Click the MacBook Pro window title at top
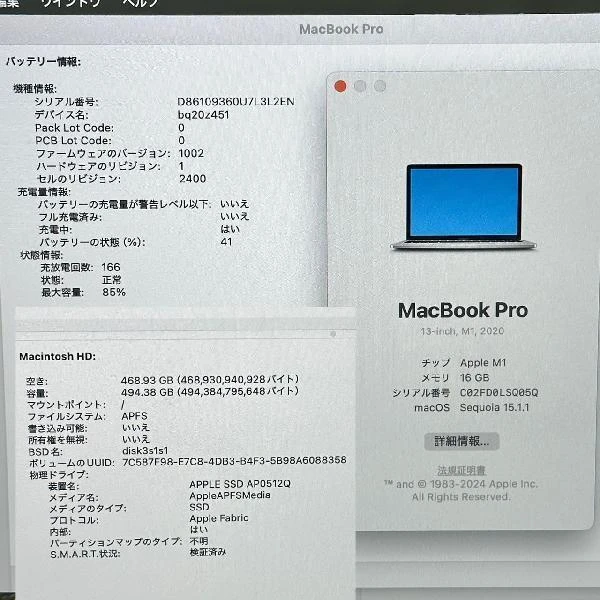 click(x=341, y=29)
